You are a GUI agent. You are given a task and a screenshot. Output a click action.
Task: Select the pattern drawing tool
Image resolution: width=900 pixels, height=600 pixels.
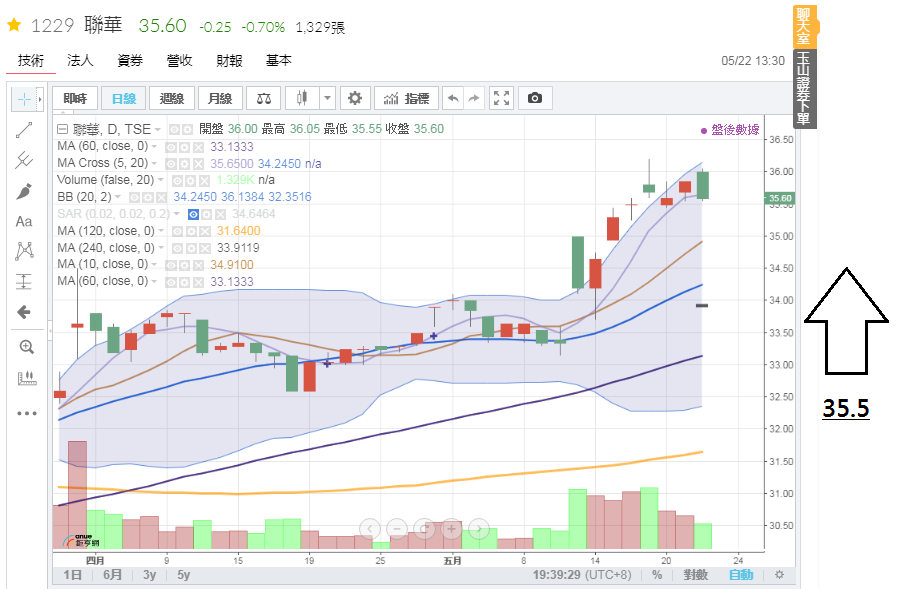tap(25, 251)
